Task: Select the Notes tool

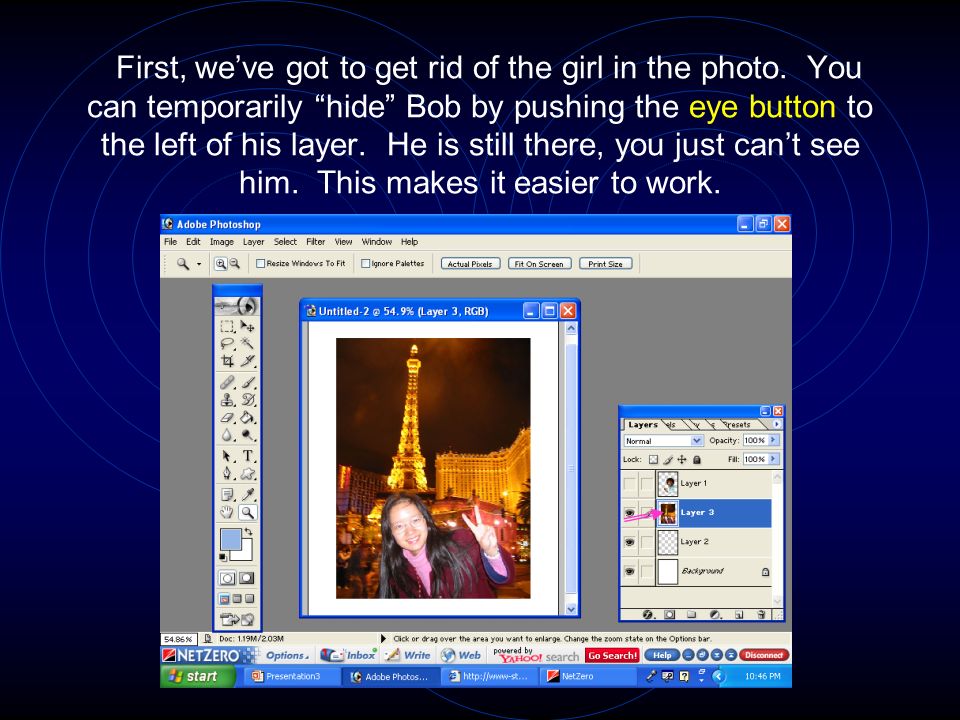Action: click(227, 495)
